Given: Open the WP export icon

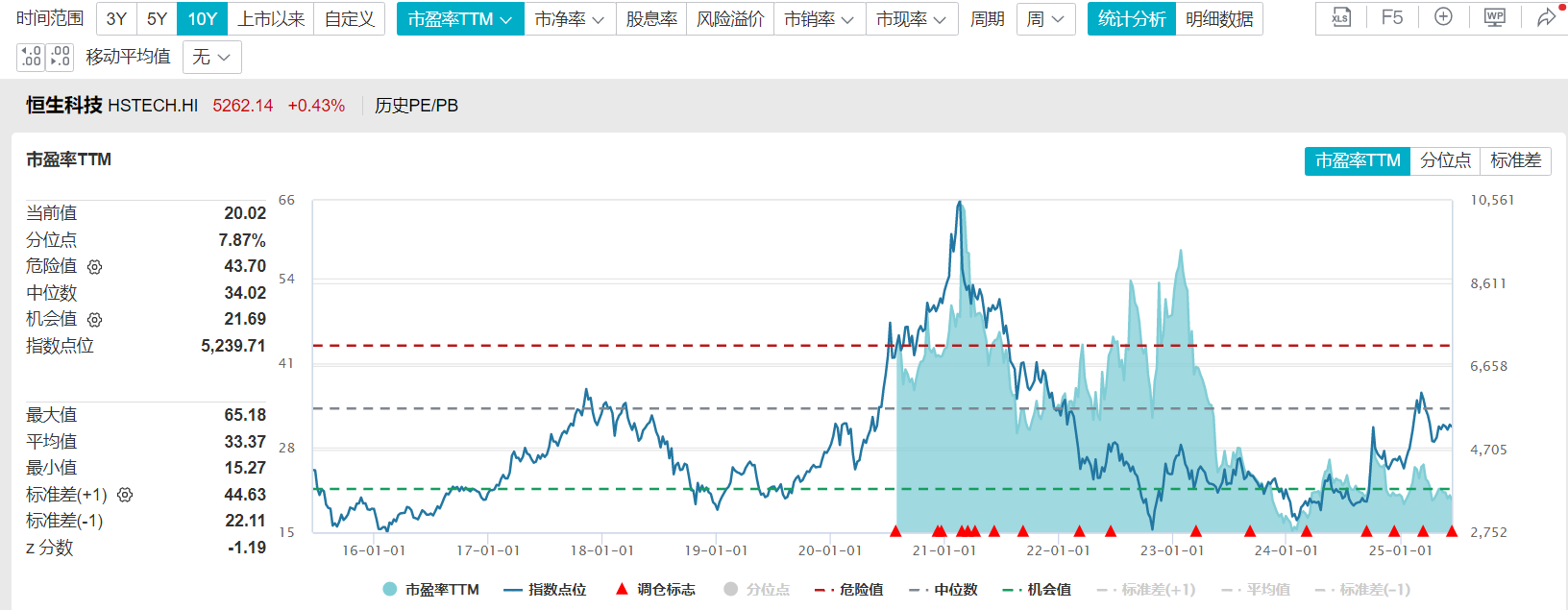Looking at the screenshot, I should tap(1495, 17).
